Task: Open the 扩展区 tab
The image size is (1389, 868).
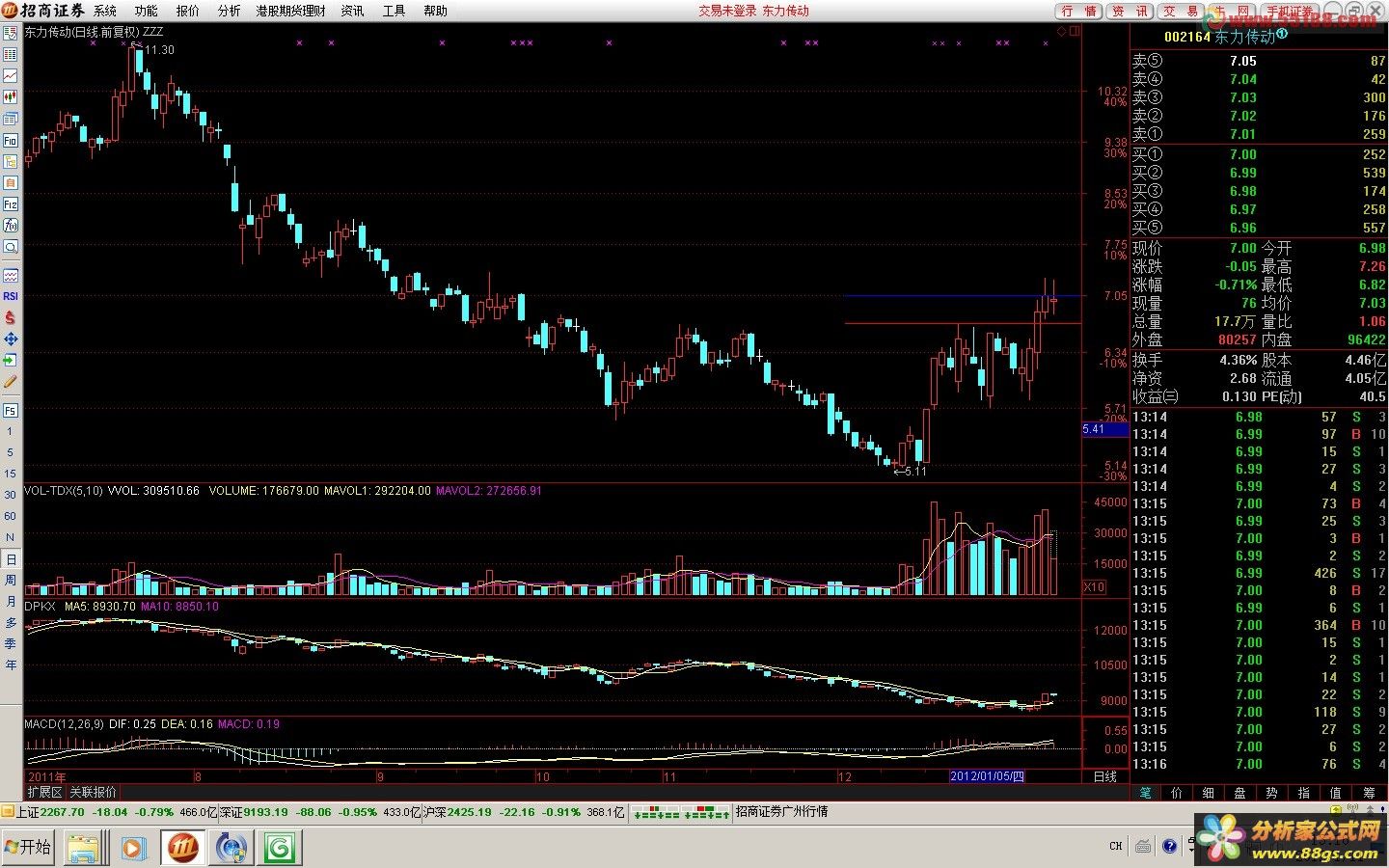Action: click(x=45, y=792)
